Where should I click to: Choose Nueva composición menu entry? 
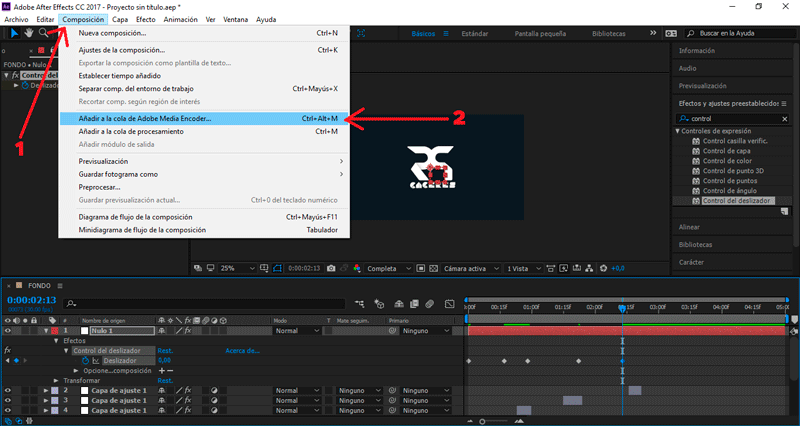[x=205, y=33]
